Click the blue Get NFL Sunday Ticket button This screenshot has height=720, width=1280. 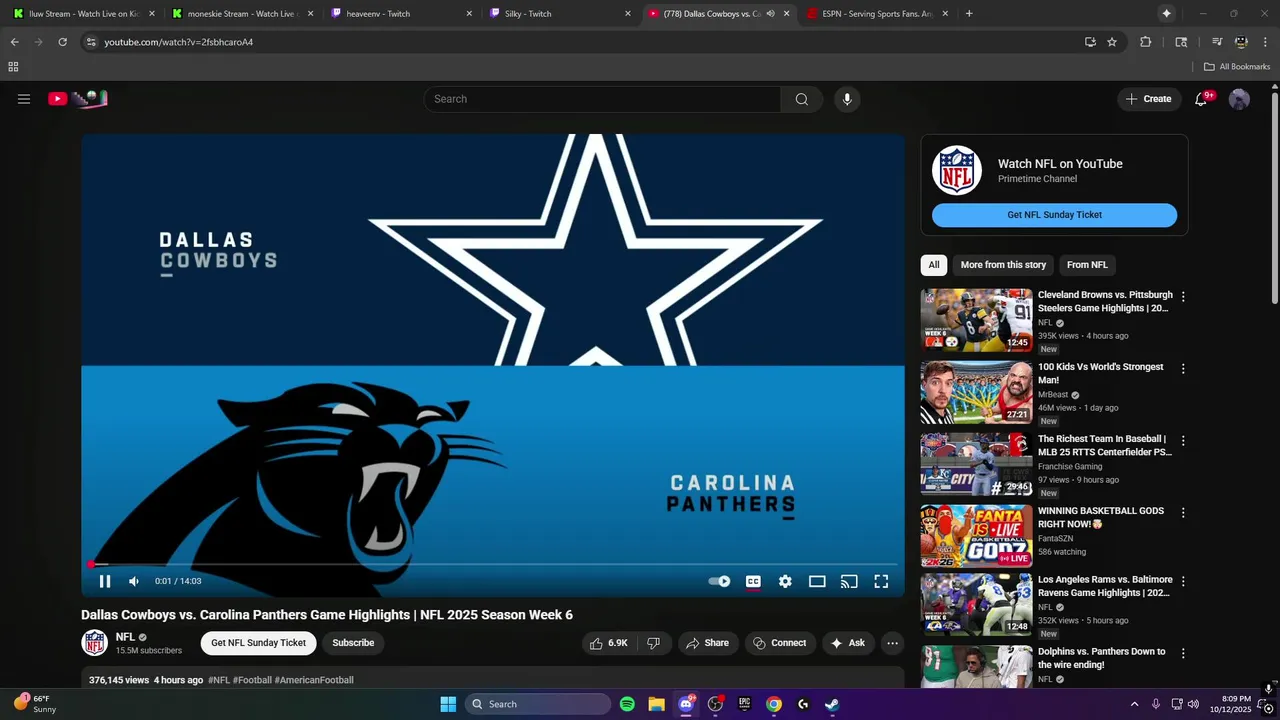(x=1054, y=215)
